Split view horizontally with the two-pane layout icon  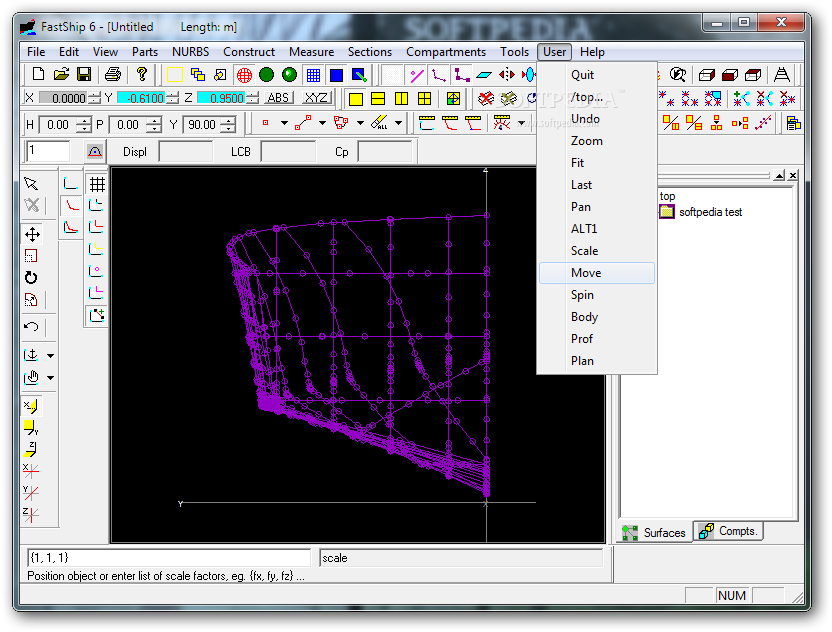click(x=378, y=99)
